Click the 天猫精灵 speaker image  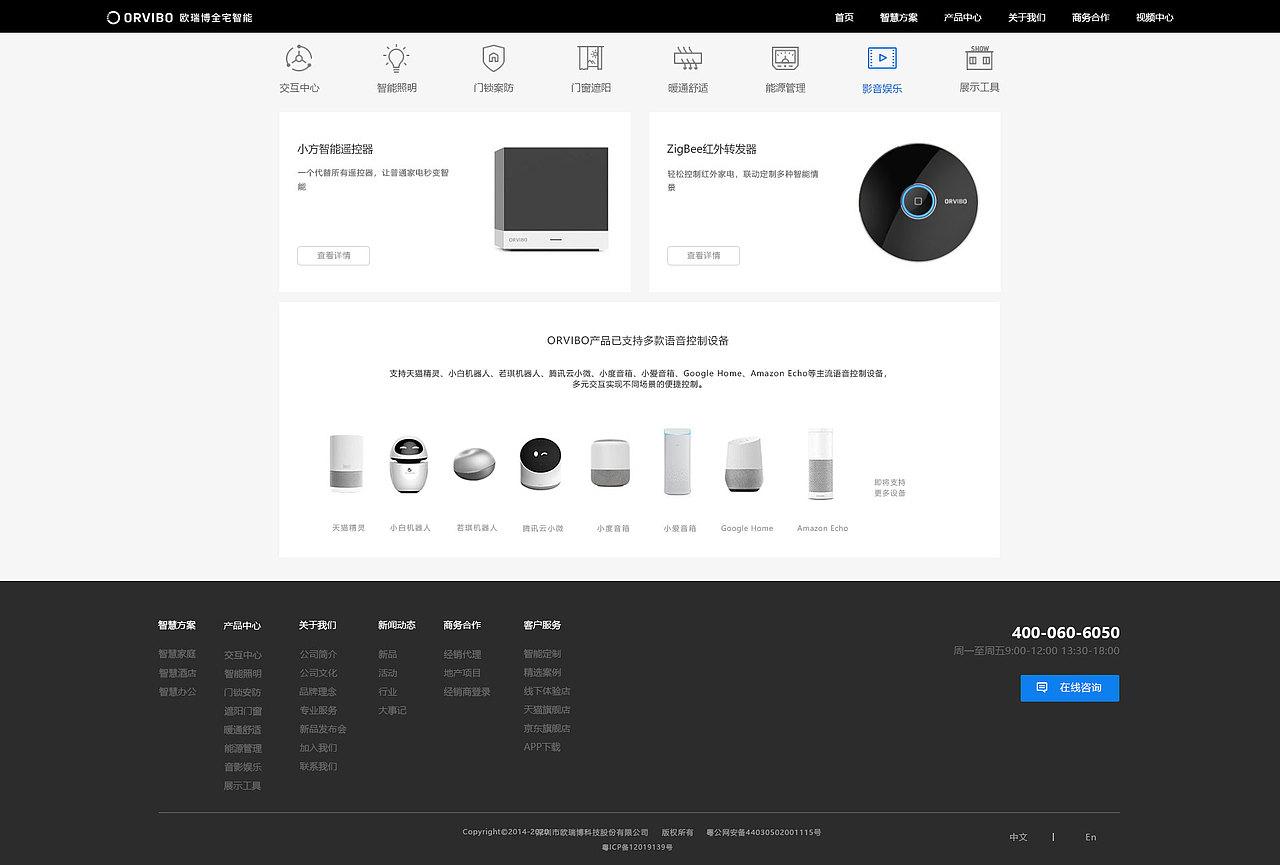(x=347, y=463)
